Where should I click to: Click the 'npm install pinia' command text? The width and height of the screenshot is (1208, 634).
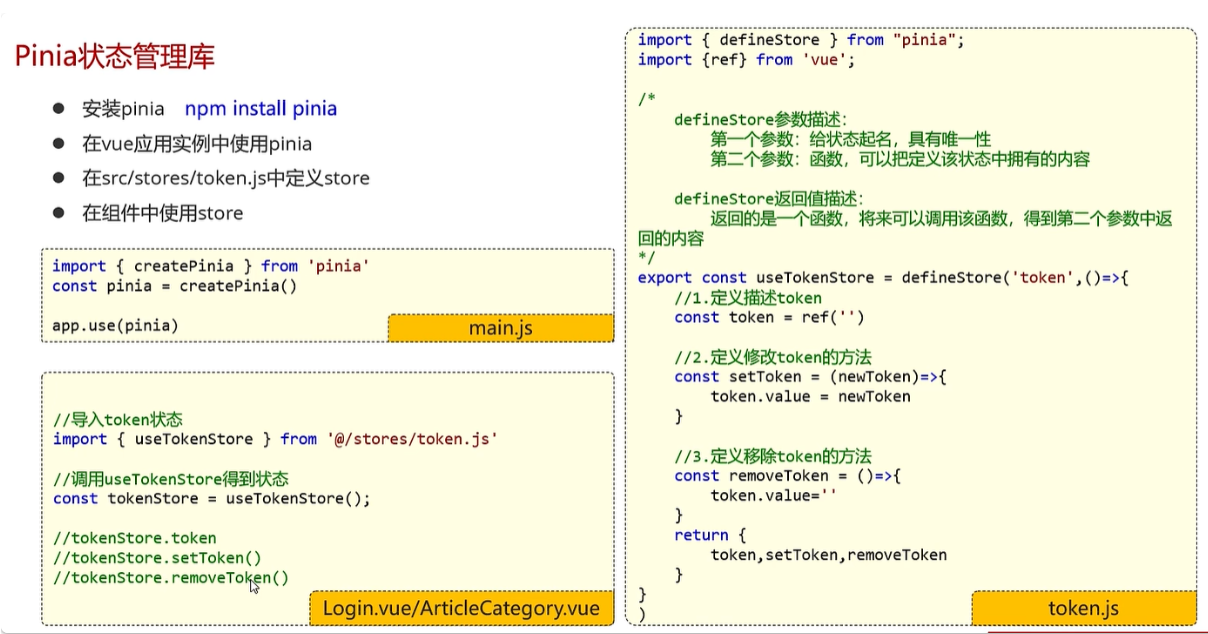[260, 109]
